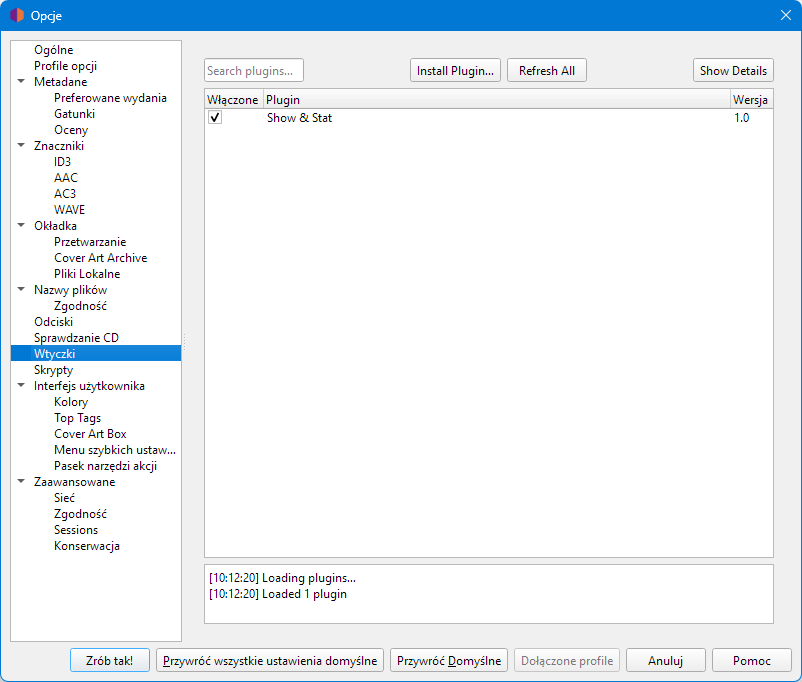Open the Kolory interface settings
Screen dimensions: 802x682
coord(71,402)
